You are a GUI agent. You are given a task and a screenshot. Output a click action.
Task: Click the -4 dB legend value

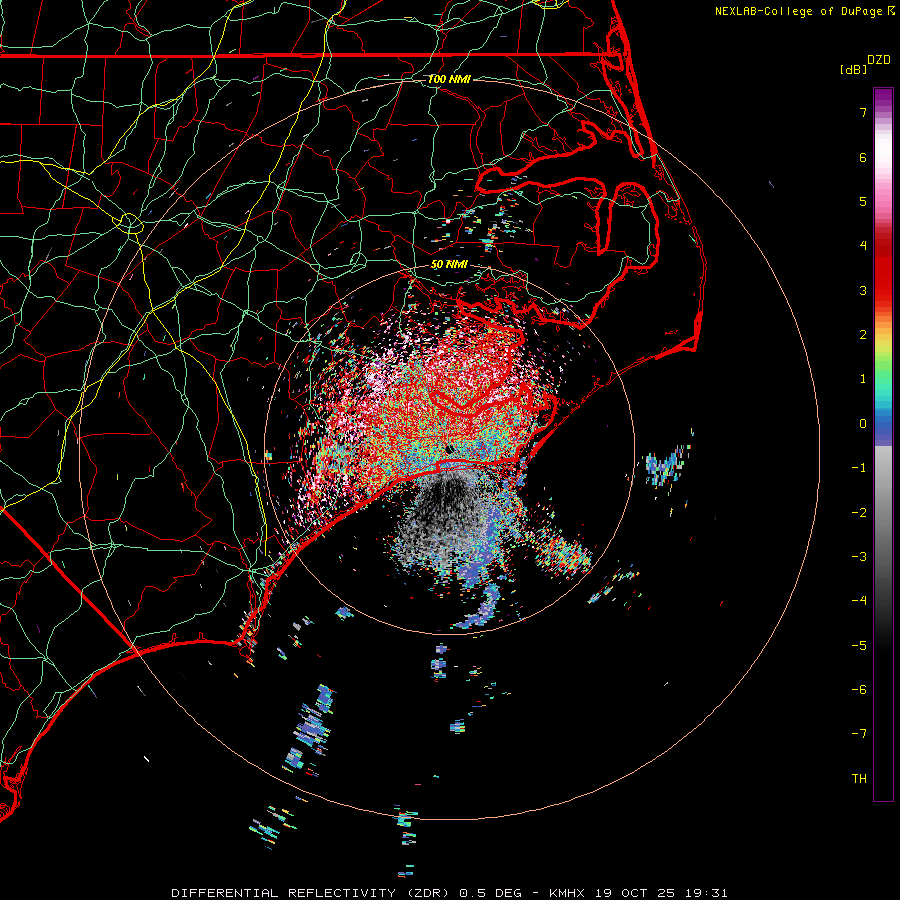(x=859, y=601)
